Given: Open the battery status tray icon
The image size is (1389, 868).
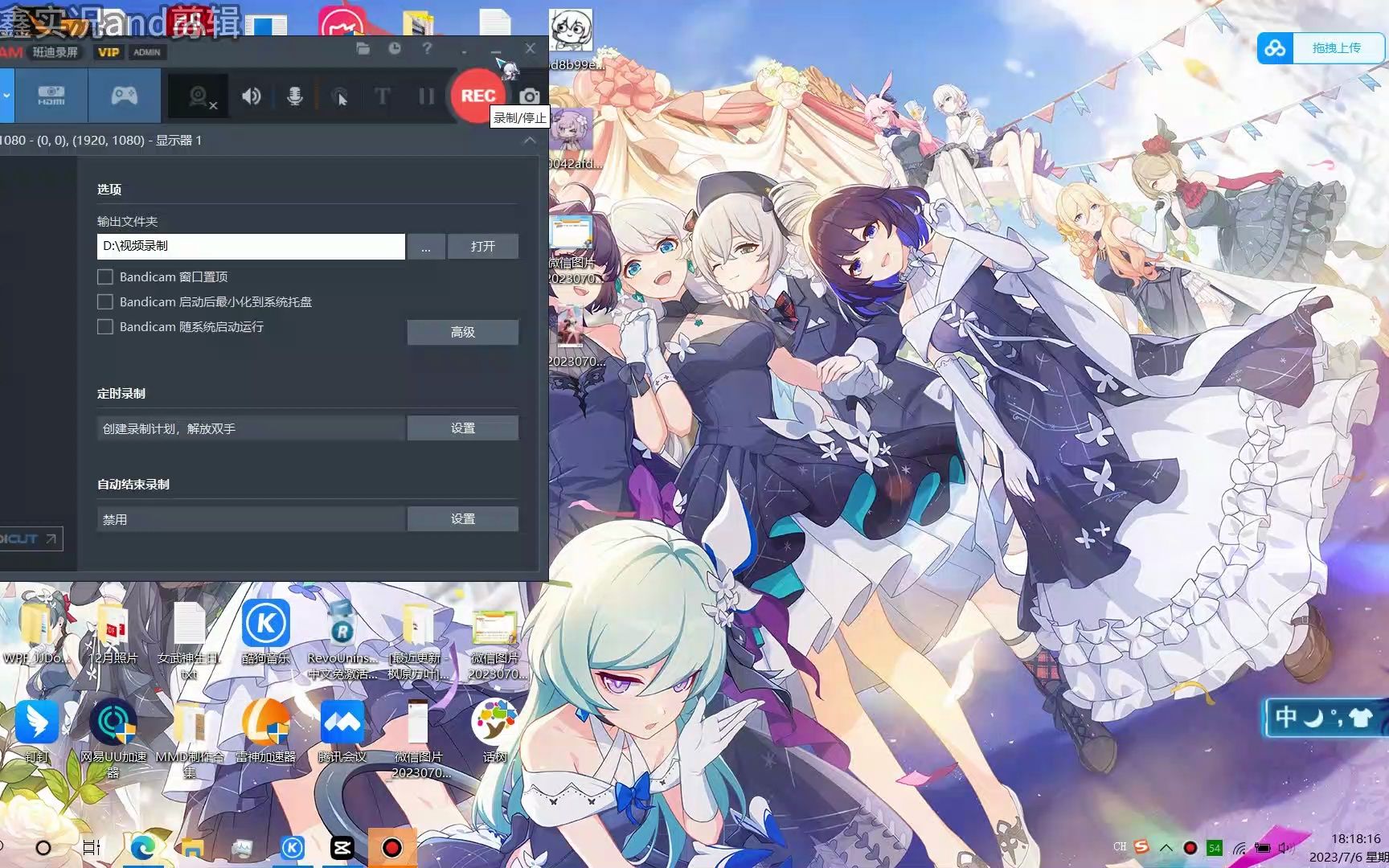Looking at the screenshot, I should 1262,848.
